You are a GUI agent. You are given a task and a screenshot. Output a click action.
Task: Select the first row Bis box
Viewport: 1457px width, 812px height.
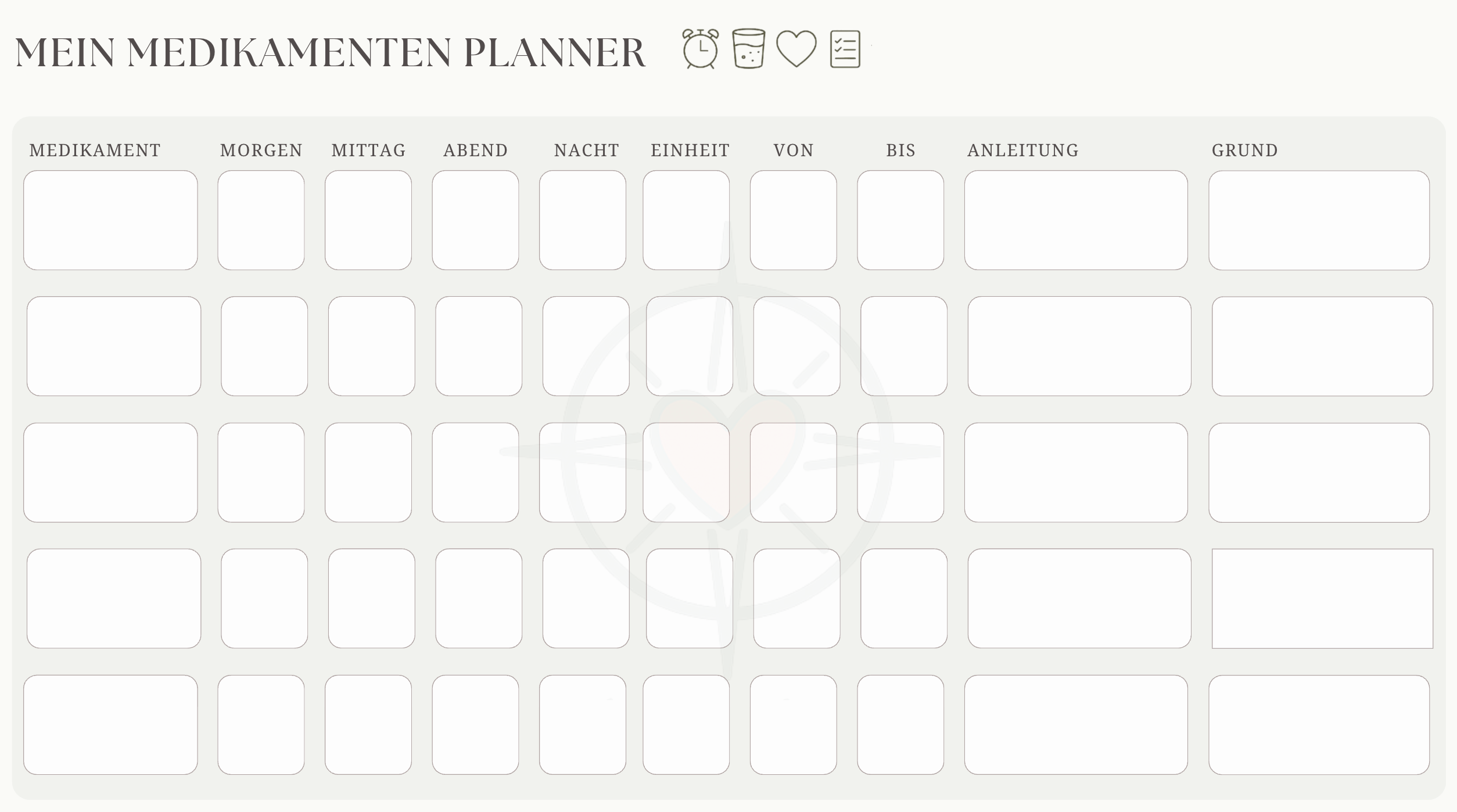click(x=900, y=220)
